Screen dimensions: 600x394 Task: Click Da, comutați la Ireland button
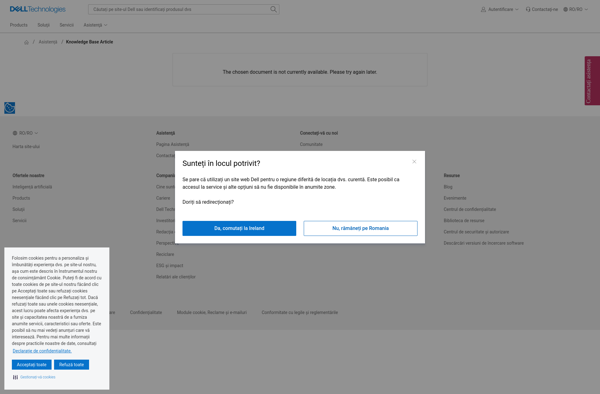[239, 228]
